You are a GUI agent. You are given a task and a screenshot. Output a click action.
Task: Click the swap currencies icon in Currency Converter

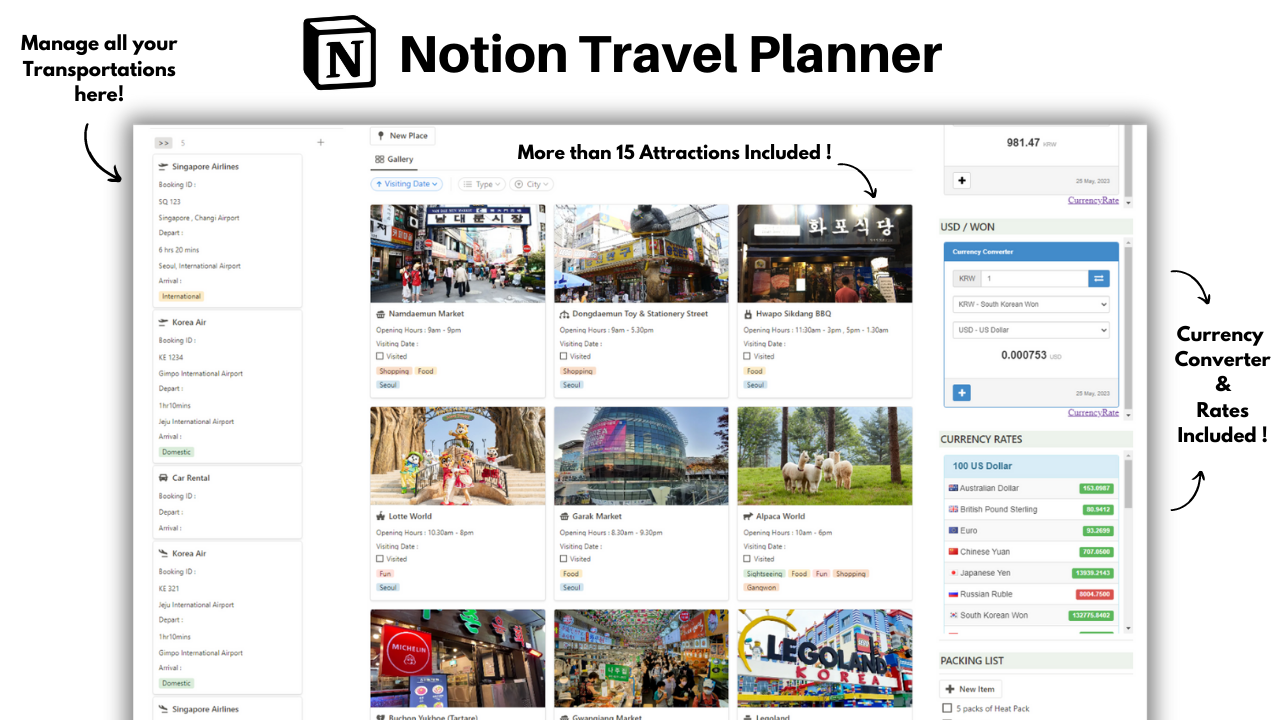tap(1098, 279)
